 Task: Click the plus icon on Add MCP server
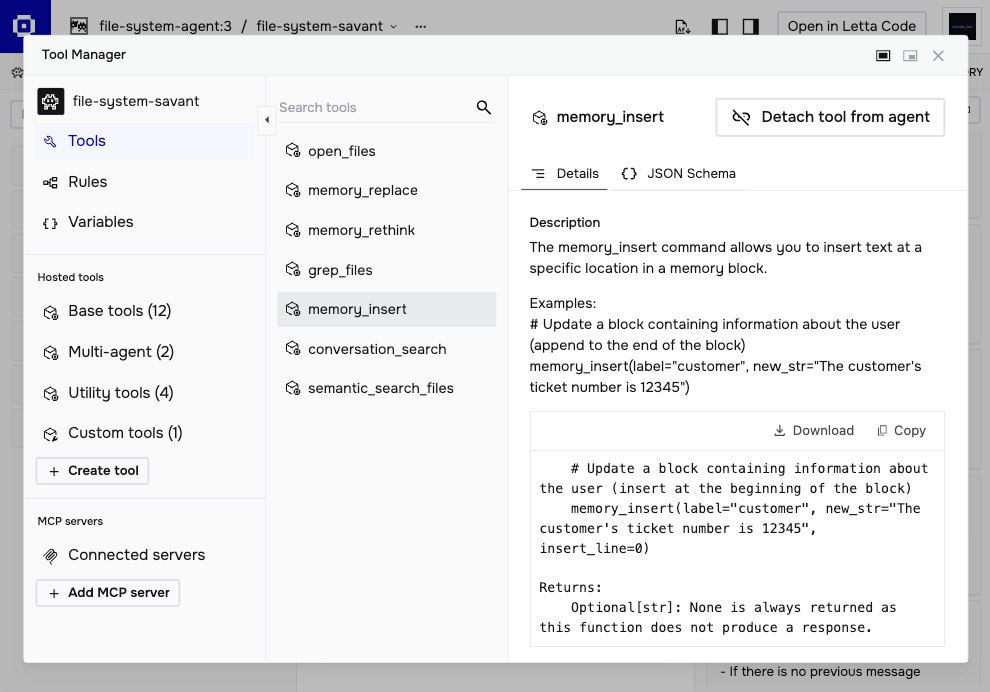click(x=54, y=594)
